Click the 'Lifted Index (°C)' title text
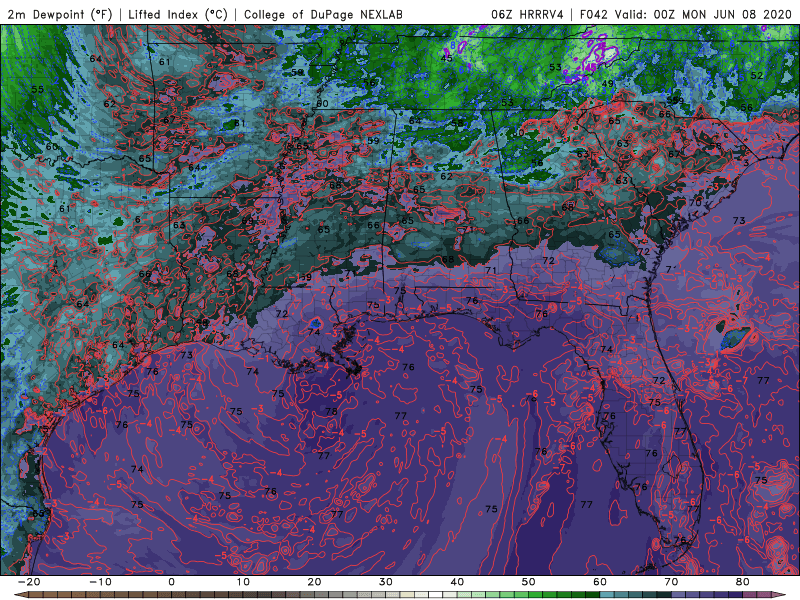This screenshot has width=800, height=600. pos(178,14)
